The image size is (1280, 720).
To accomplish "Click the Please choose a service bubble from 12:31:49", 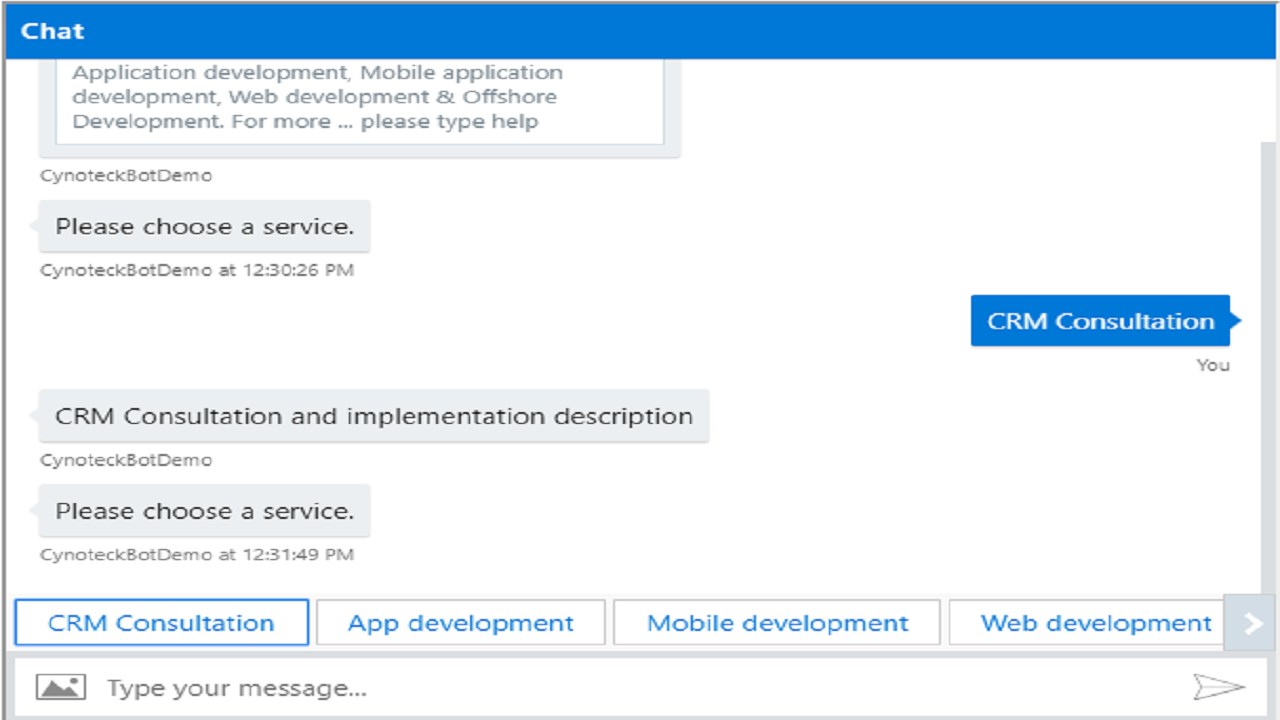I will pos(204,511).
